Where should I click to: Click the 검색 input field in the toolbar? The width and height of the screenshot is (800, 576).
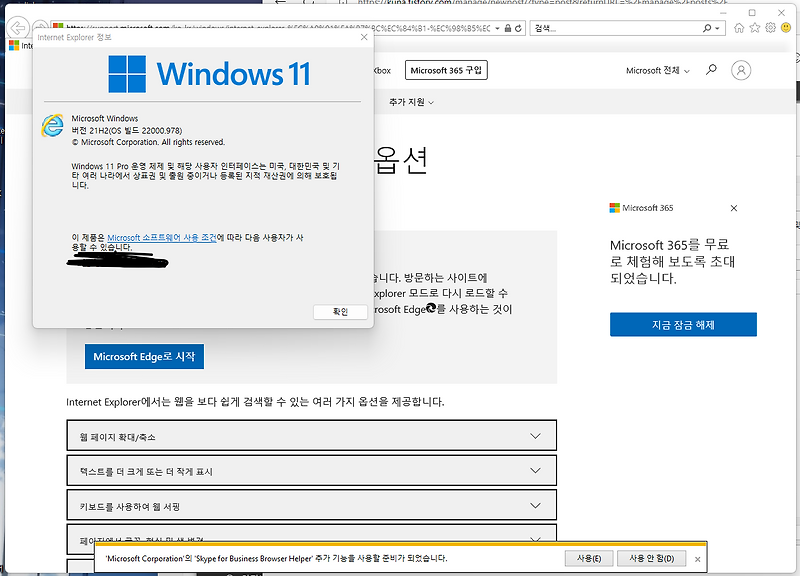(x=600, y=28)
